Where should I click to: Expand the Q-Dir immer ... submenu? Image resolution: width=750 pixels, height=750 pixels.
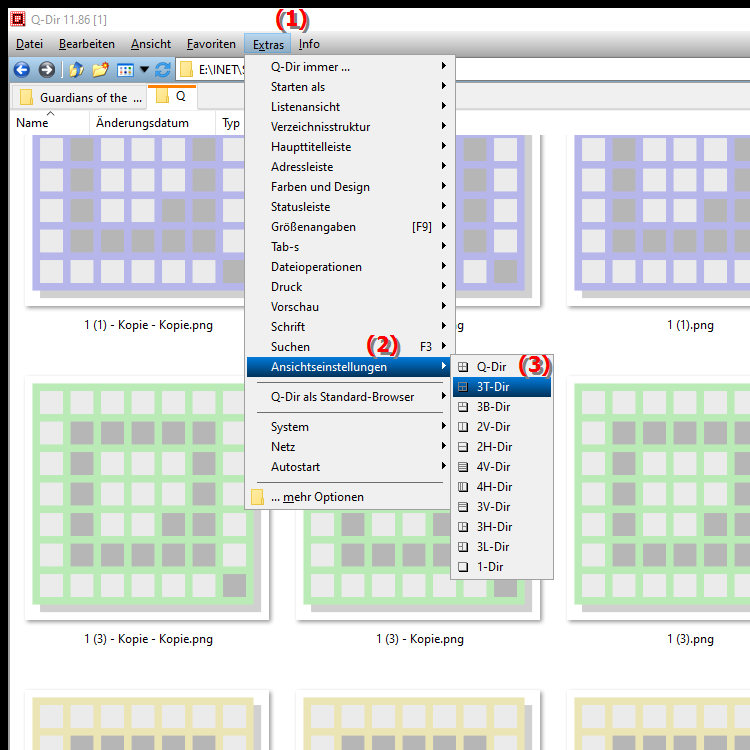[349, 67]
